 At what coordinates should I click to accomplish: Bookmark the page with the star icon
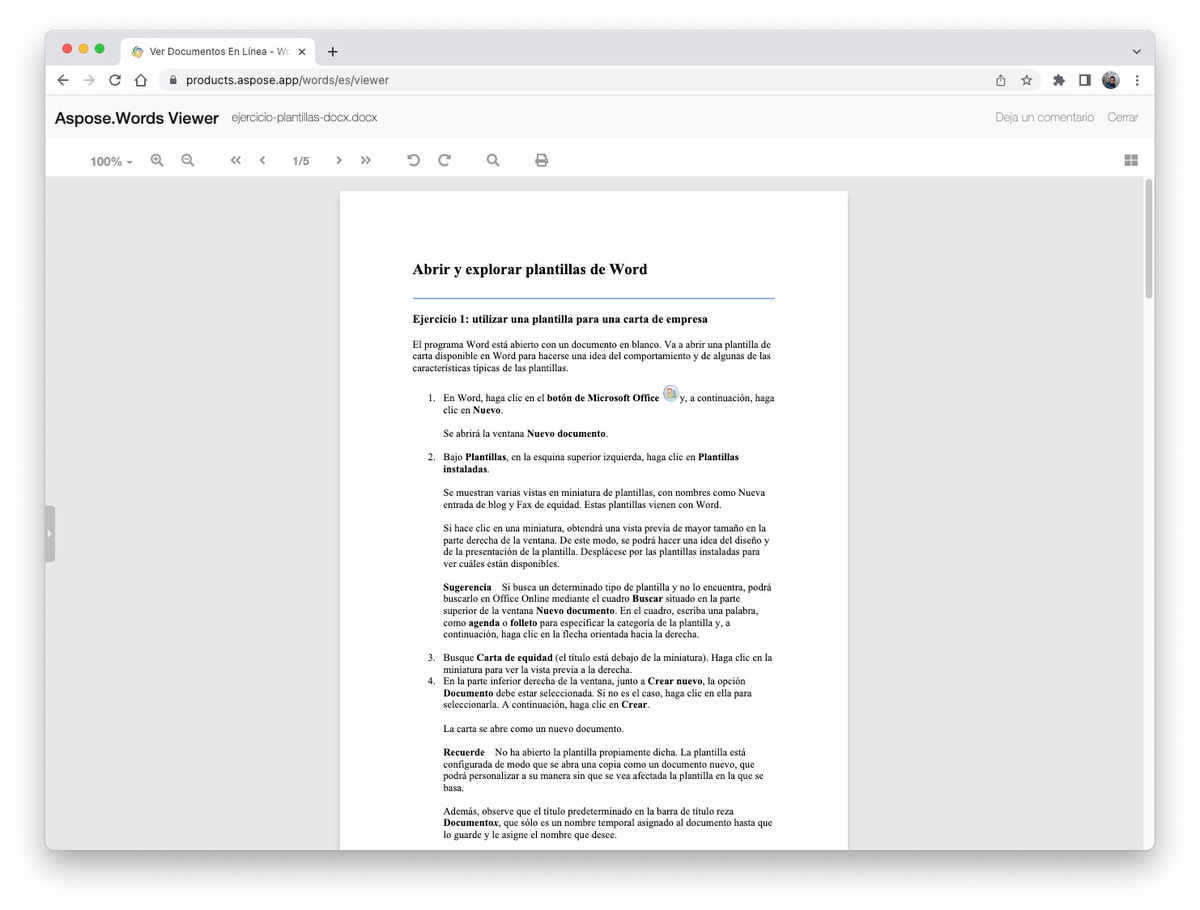pyautogui.click(x=1026, y=79)
